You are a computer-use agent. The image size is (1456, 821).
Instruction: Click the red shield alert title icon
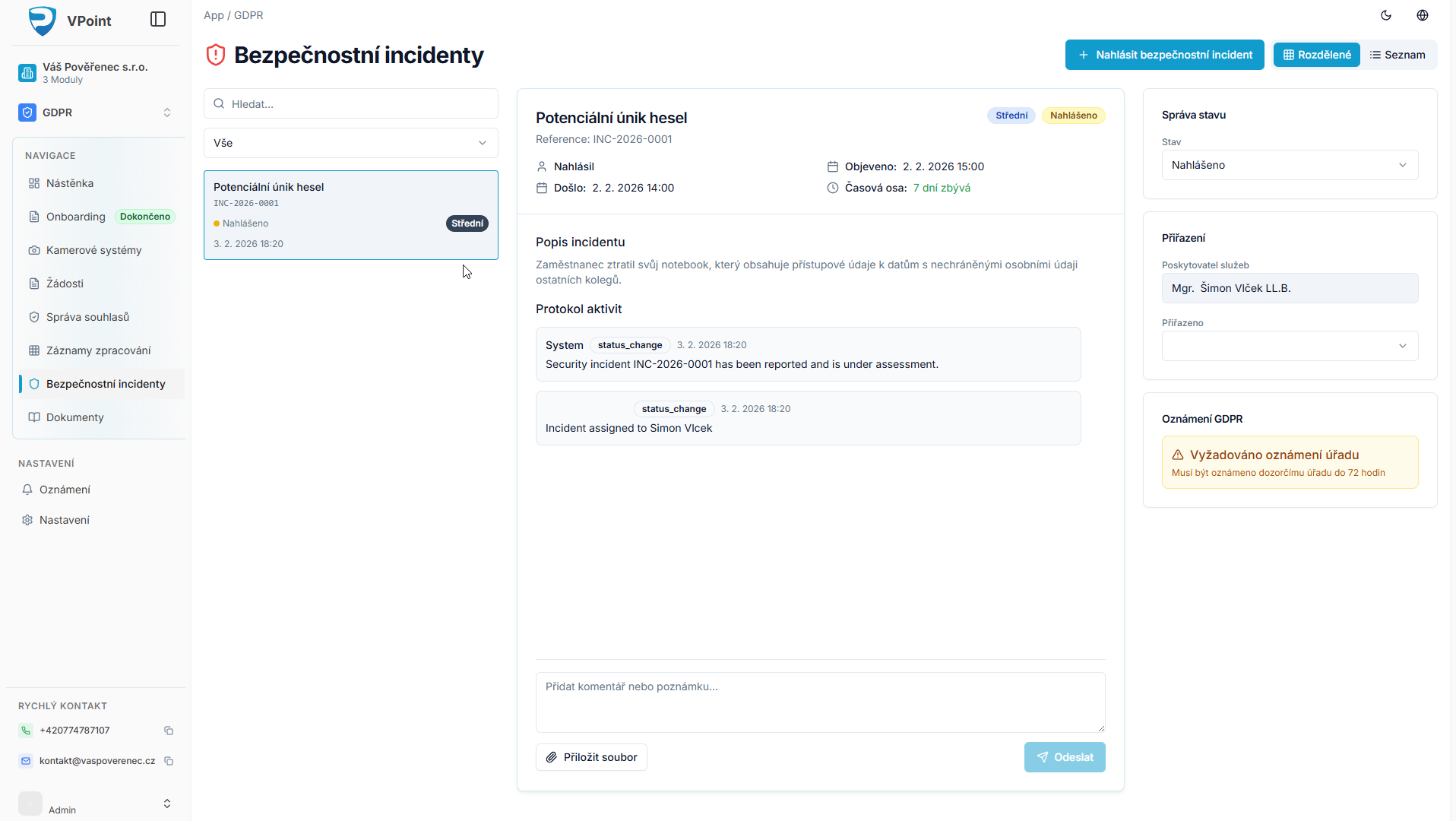[x=216, y=55]
